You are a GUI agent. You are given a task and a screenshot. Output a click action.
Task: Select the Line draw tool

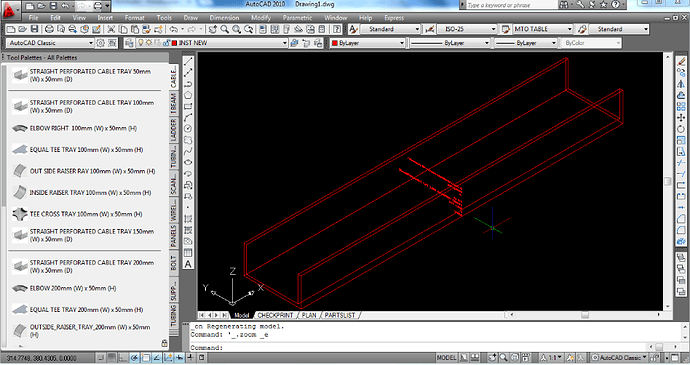pyautogui.click(x=188, y=62)
